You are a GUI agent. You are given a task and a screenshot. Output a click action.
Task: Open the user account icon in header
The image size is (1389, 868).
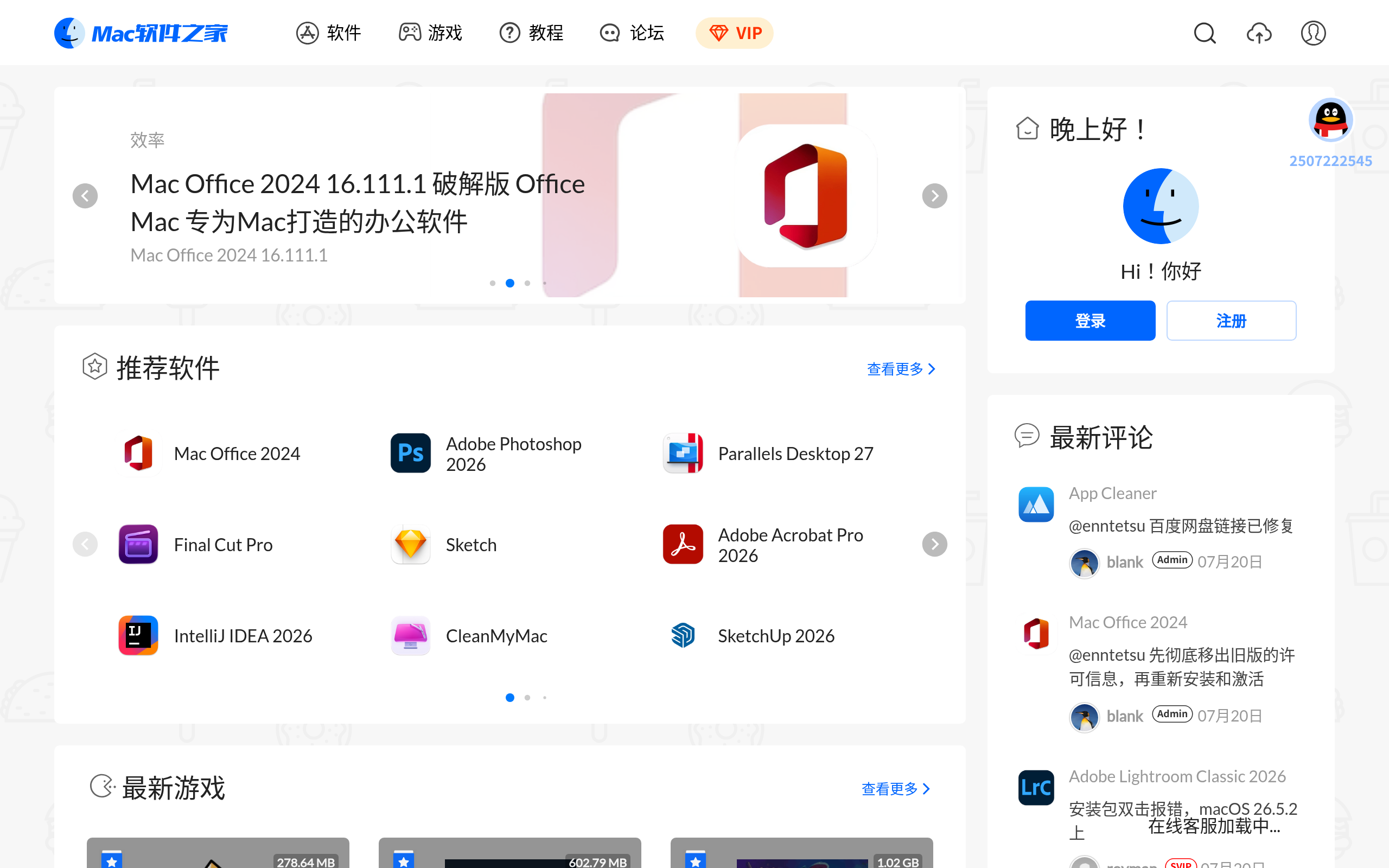click(x=1312, y=33)
